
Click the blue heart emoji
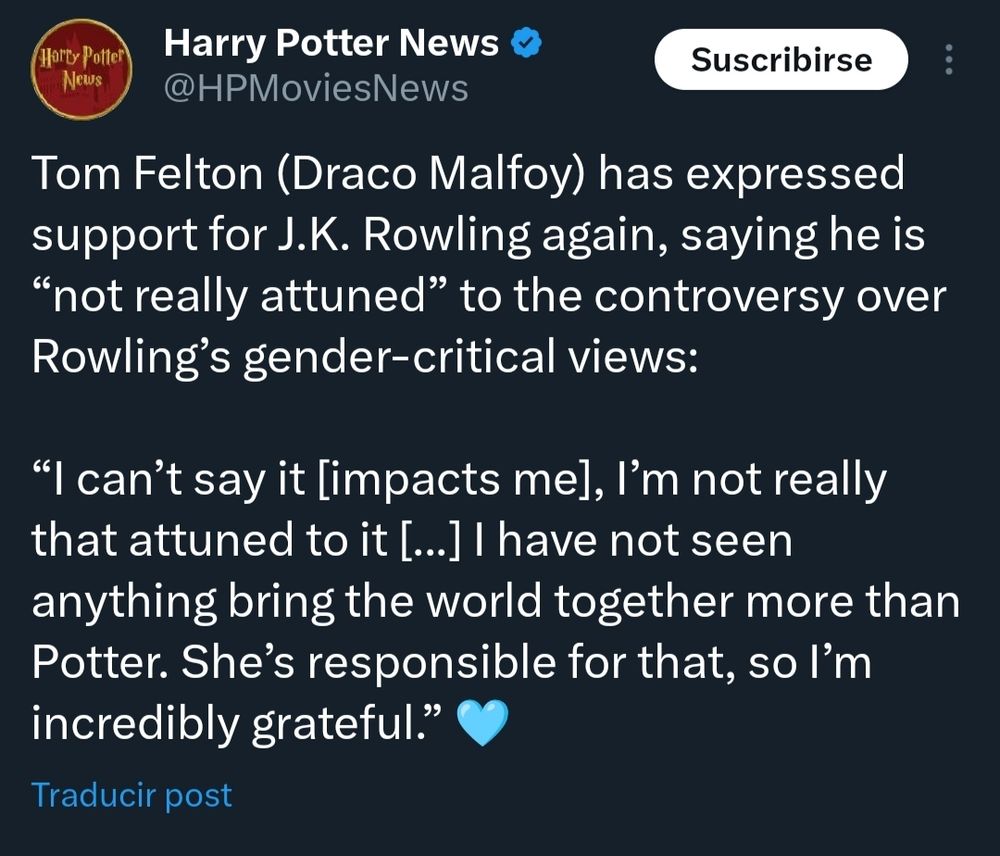pos(482,721)
